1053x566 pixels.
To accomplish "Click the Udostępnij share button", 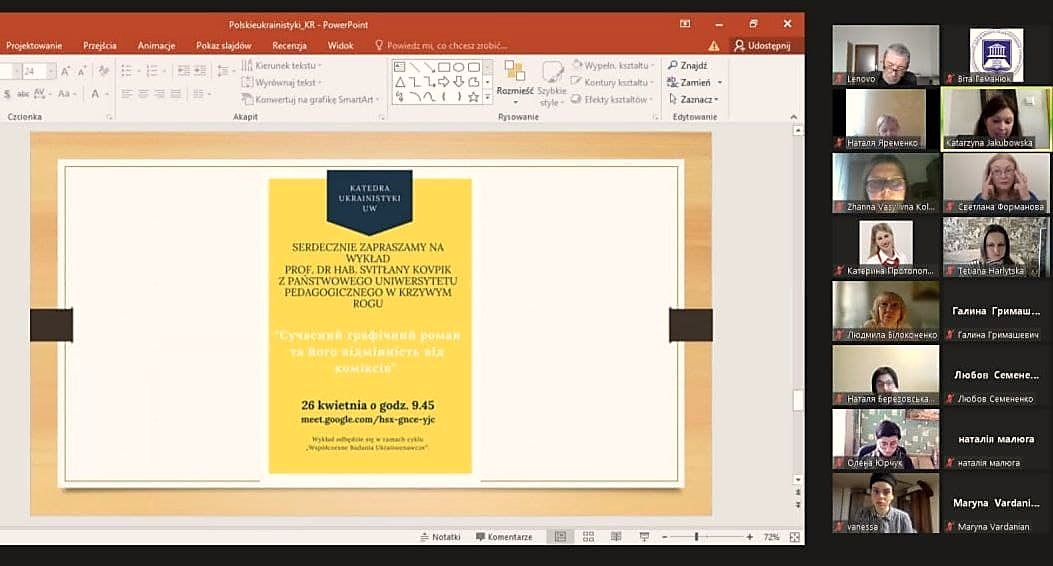I will click(762, 45).
